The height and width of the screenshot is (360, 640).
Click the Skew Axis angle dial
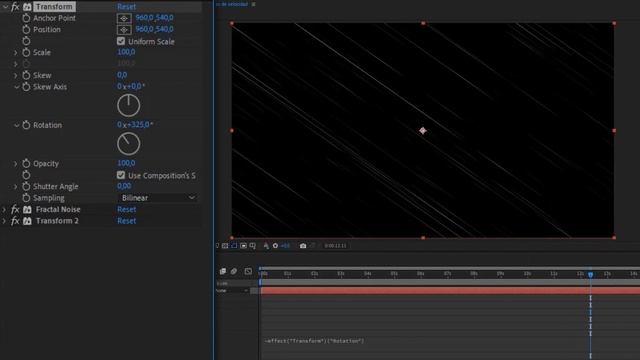(129, 105)
